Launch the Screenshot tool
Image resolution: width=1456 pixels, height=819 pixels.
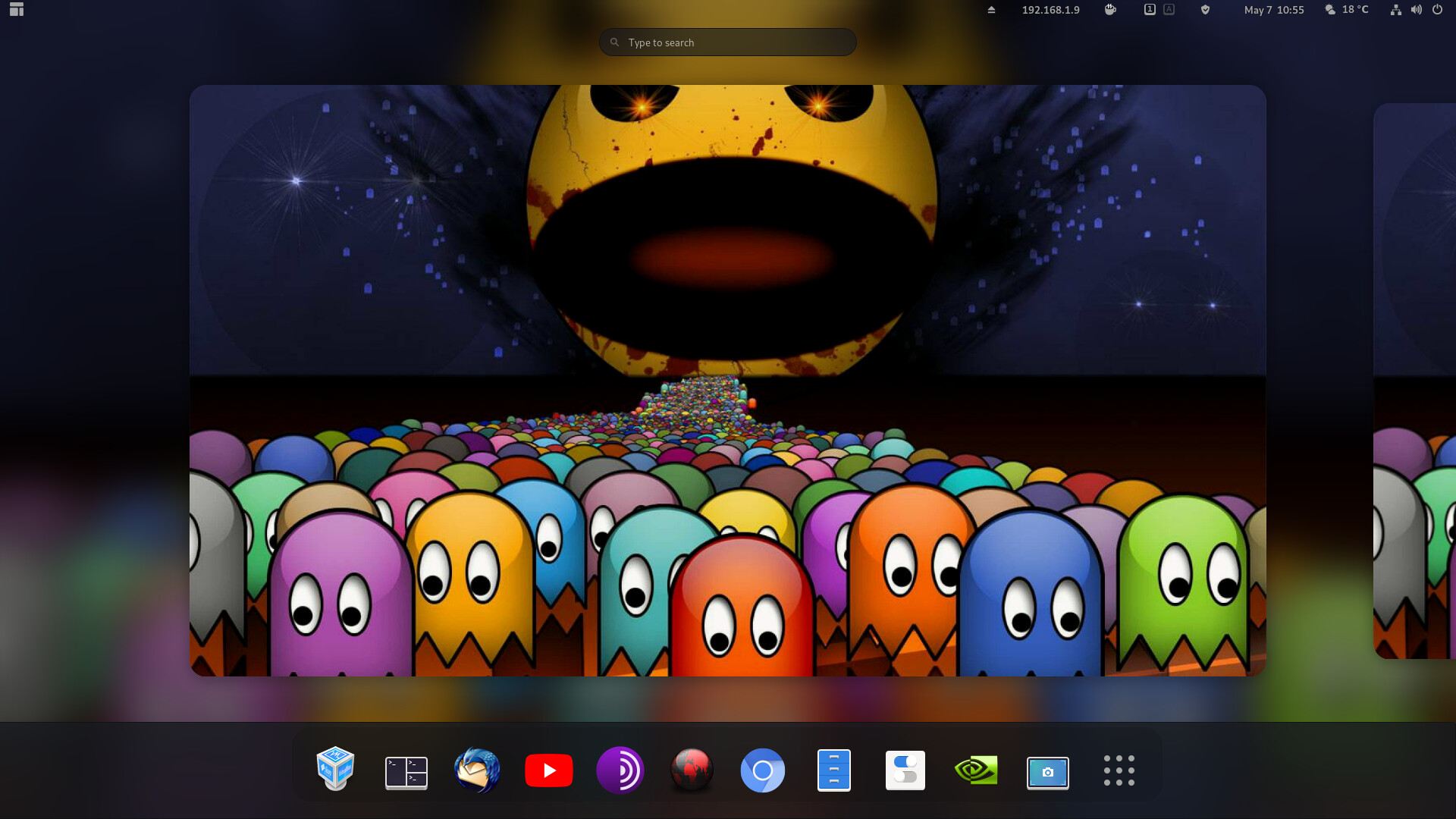(1048, 772)
